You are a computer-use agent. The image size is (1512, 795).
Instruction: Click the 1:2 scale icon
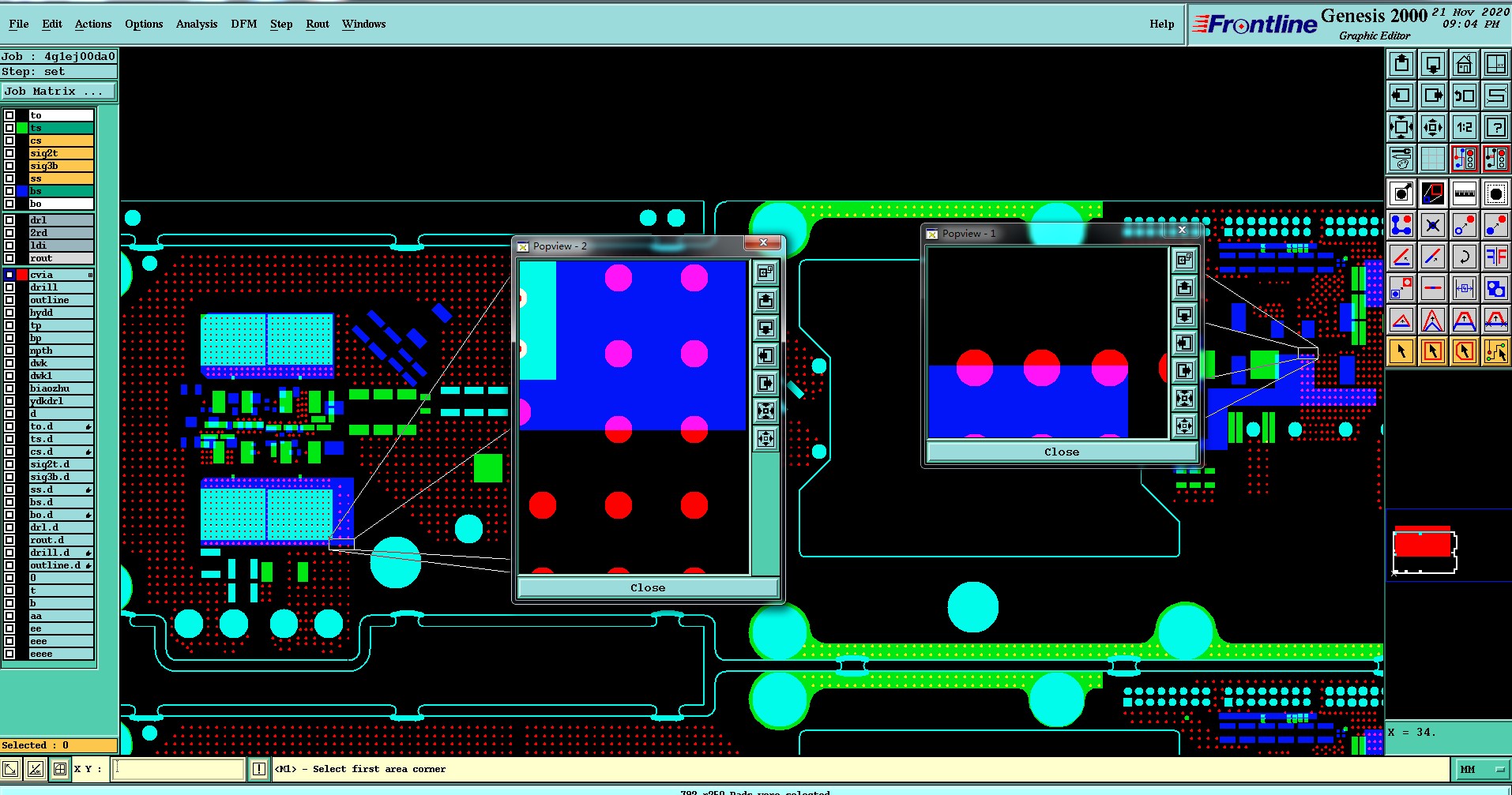point(1465,127)
